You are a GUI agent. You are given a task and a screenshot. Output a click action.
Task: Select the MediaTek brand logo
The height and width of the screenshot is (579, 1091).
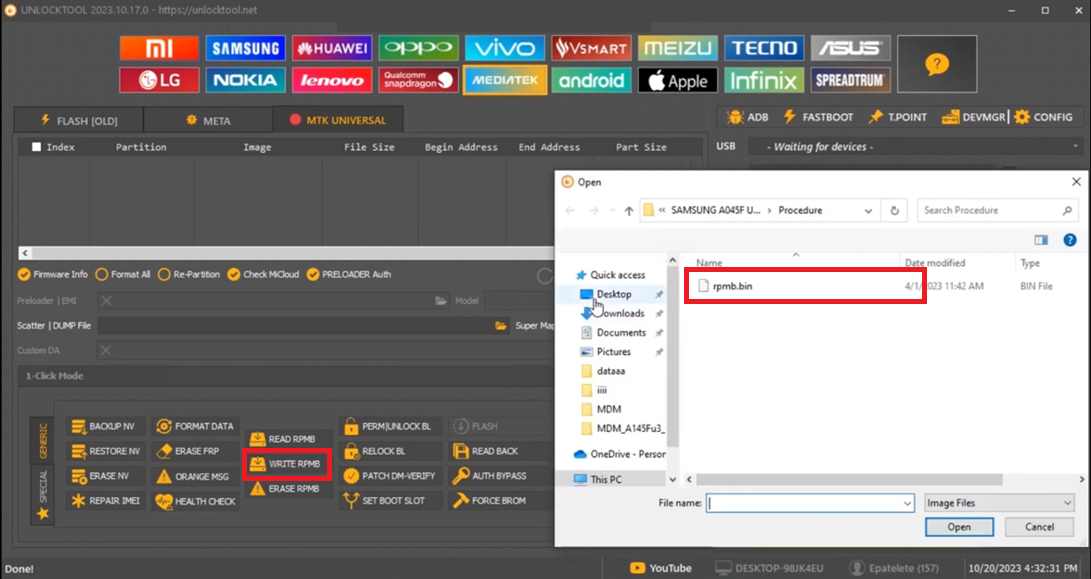504,80
